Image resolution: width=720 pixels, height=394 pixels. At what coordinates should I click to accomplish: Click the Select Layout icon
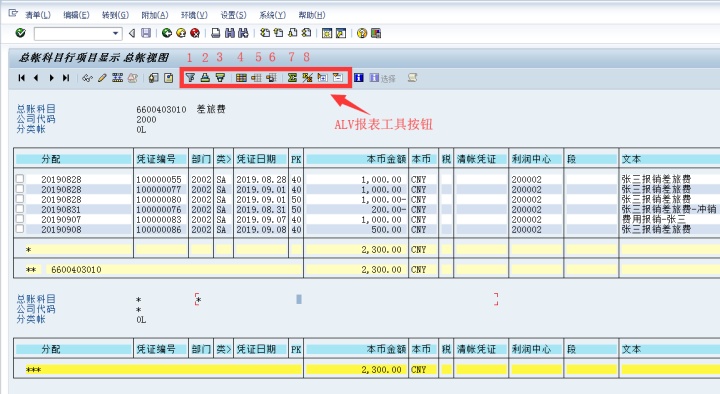[x=256, y=78]
